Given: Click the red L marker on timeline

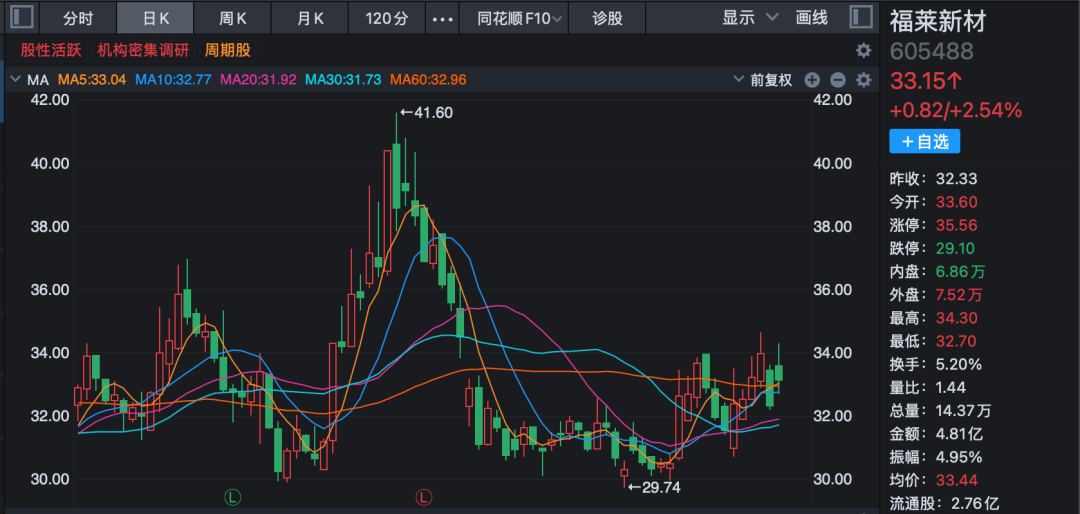Looking at the screenshot, I should point(422,496).
